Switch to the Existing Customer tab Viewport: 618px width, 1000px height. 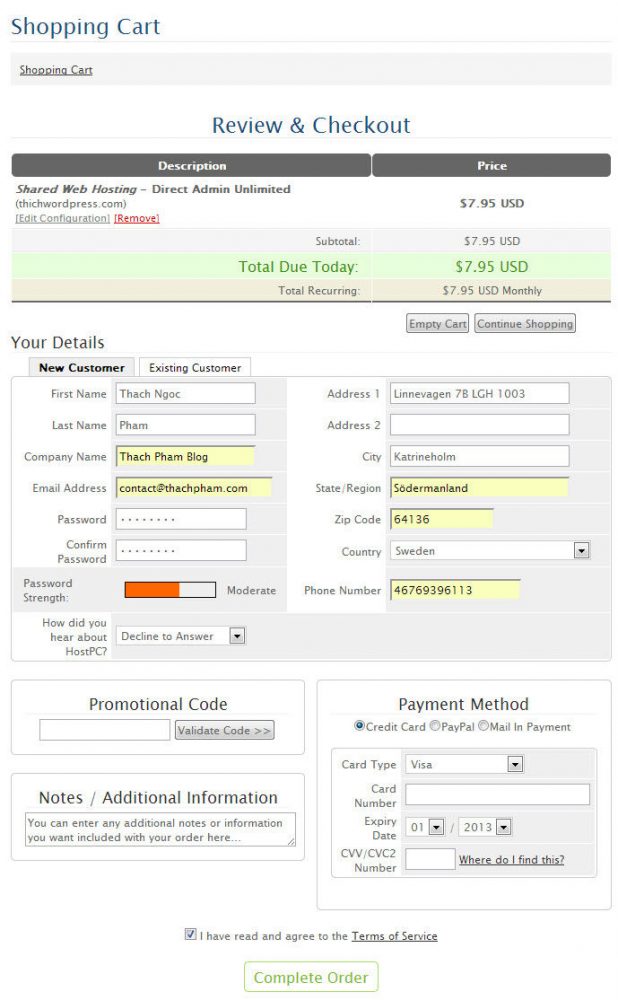point(195,368)
